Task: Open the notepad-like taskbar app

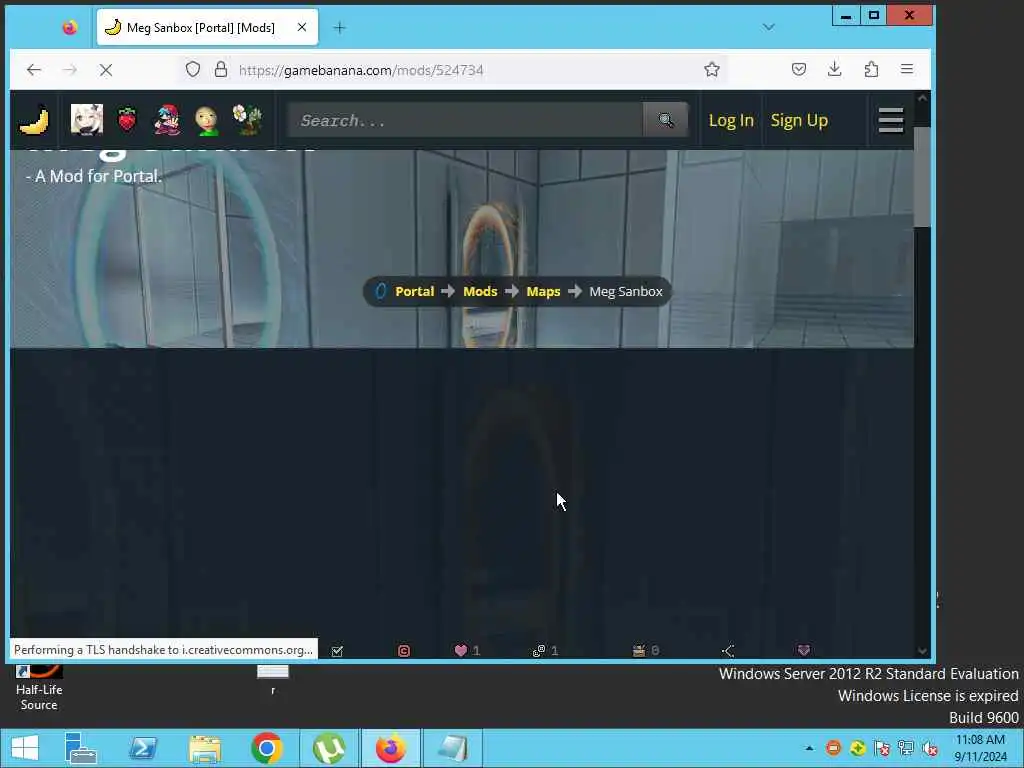Action: click(453, 748)
